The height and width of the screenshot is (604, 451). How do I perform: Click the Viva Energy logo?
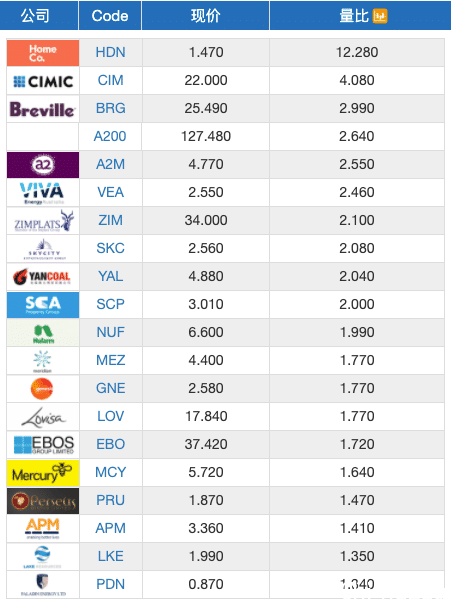(43, 193)
